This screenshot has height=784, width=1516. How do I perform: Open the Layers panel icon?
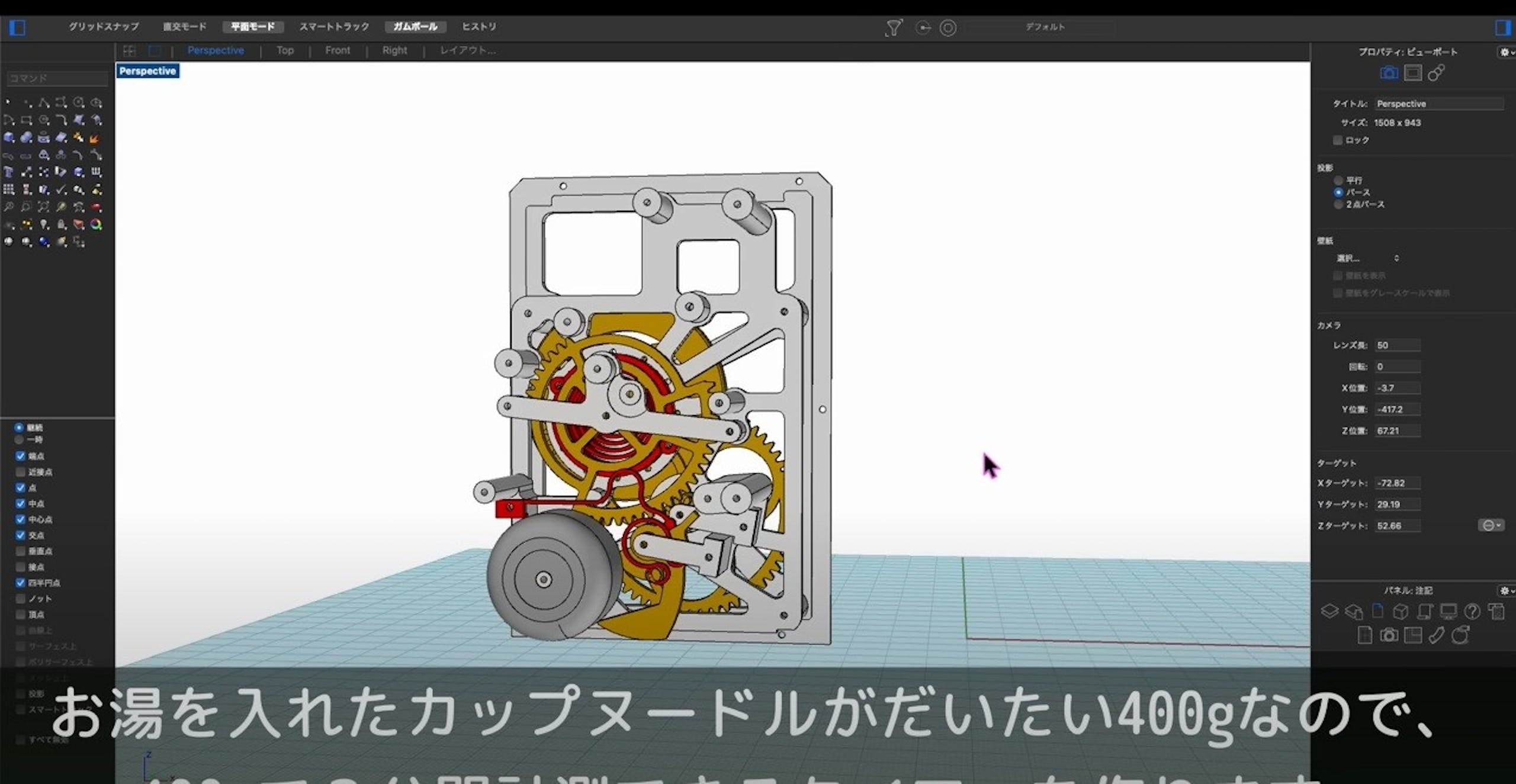(1329, 611)
